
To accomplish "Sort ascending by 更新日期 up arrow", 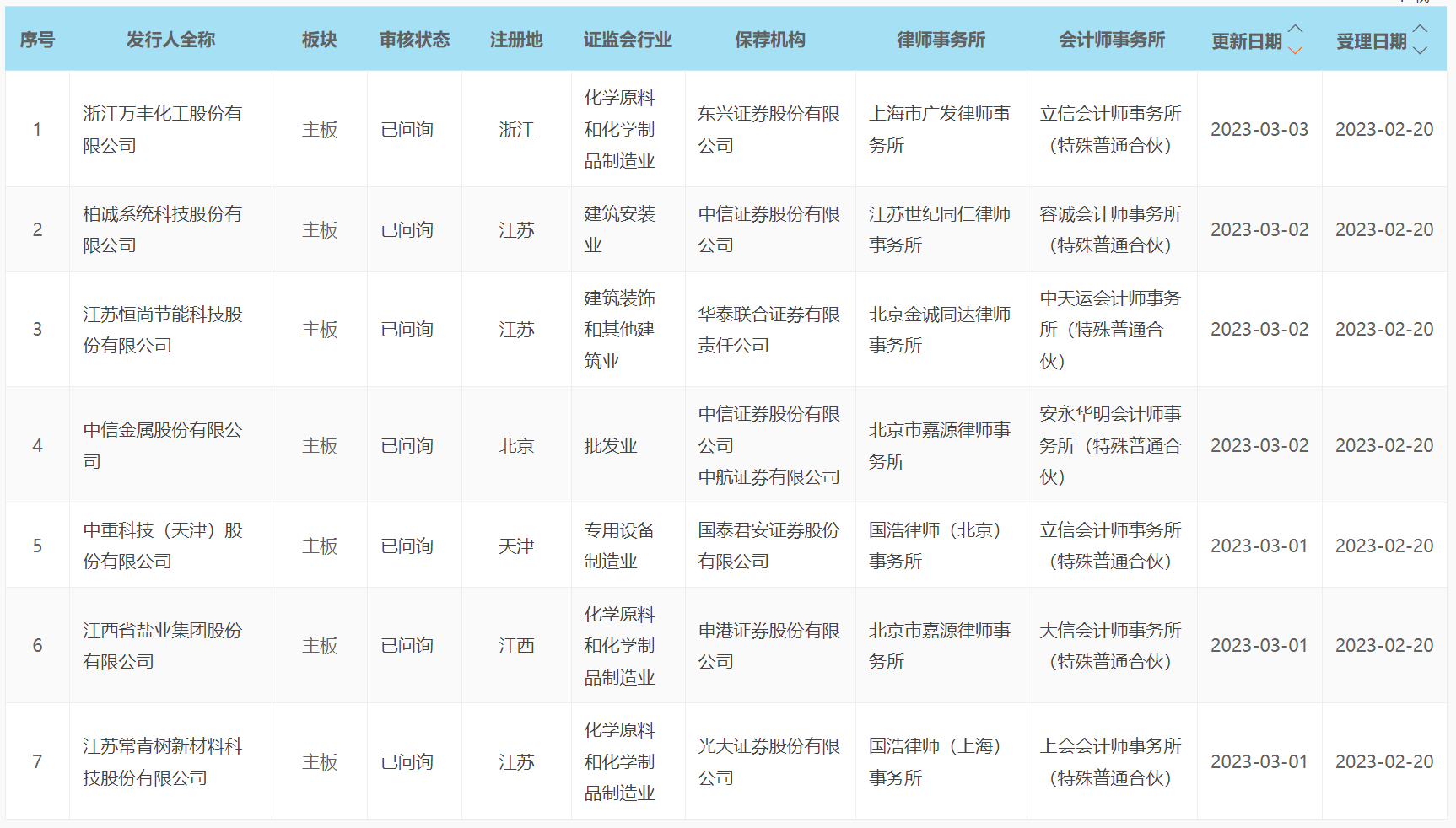I will [x=1296, y=30].
